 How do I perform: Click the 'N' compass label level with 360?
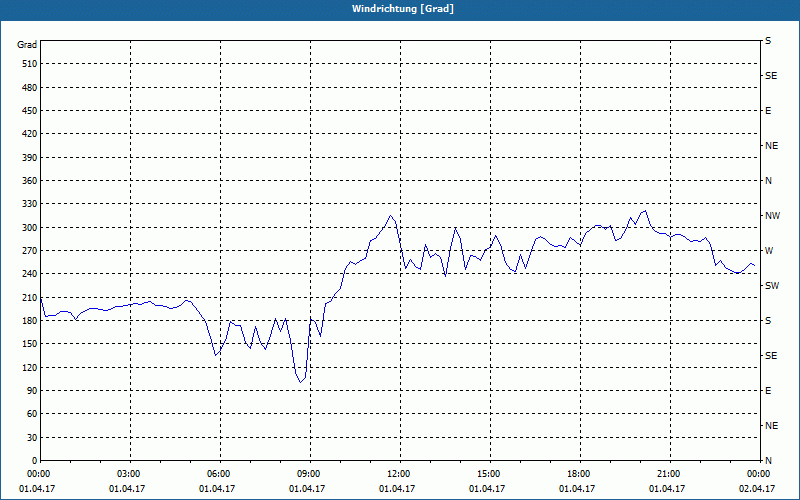(x=768, y=181)
